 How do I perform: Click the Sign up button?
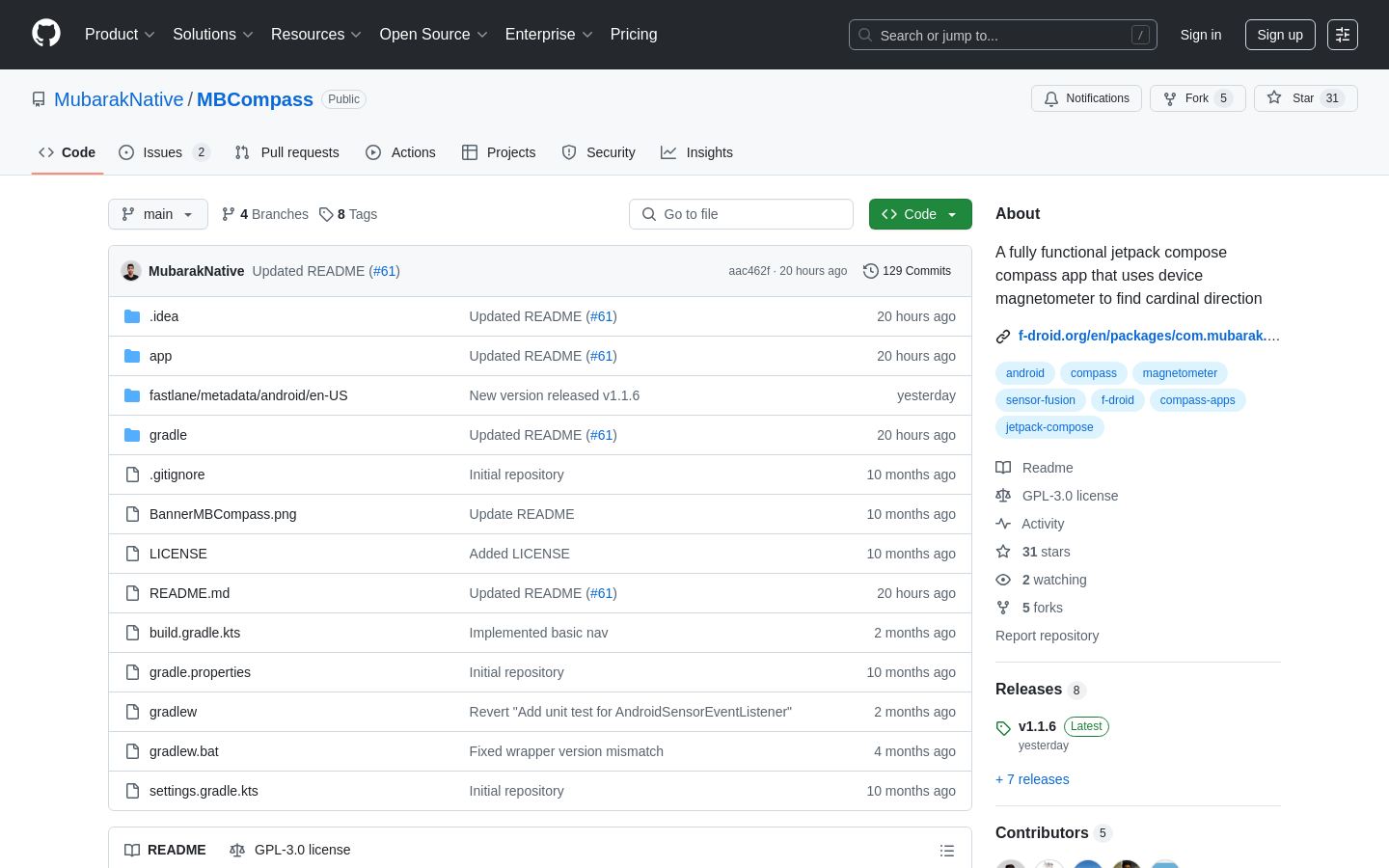tap(1280, 35)
